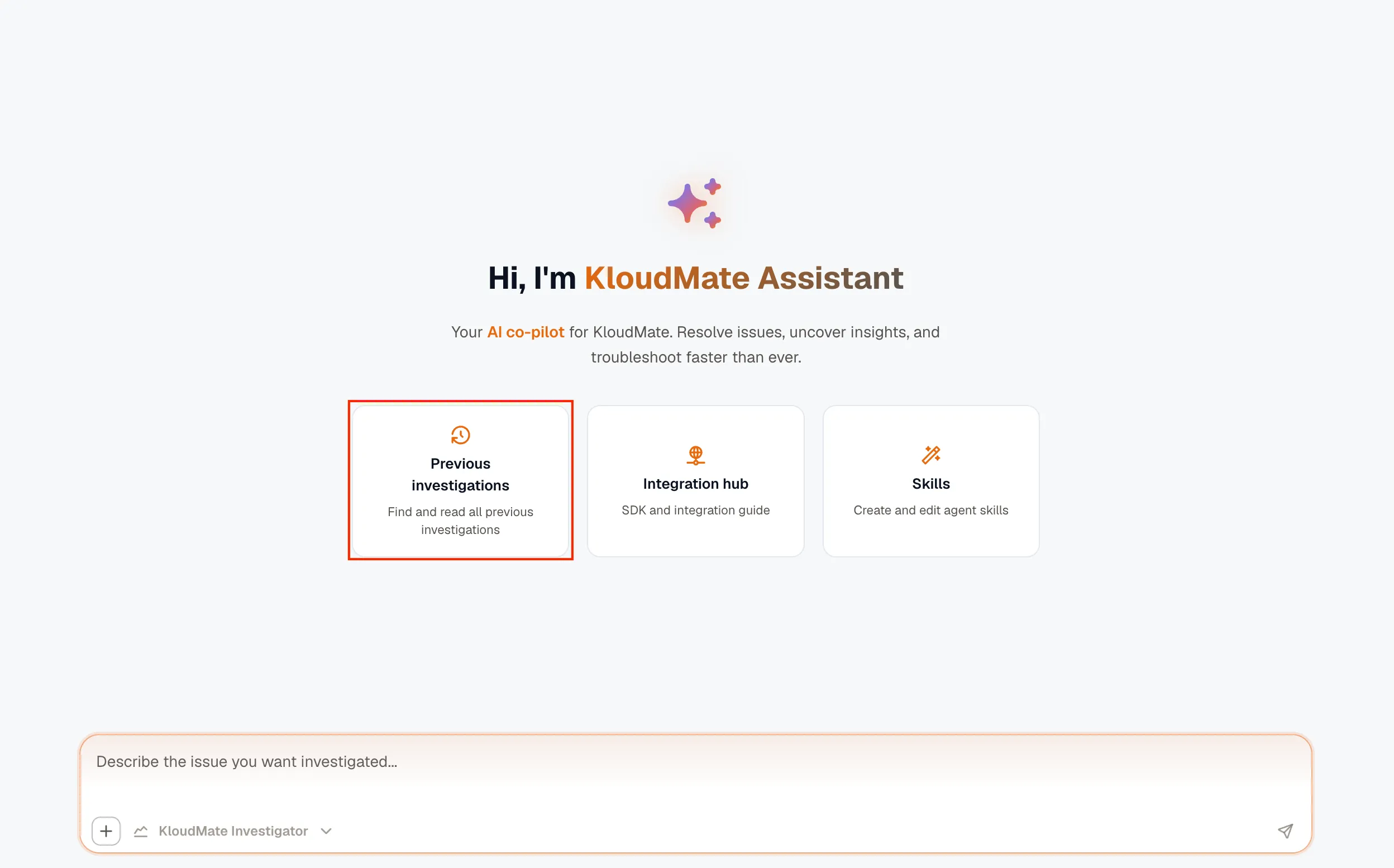Open the KloudMate Investigator agent selector

click(x=233, y=831)
